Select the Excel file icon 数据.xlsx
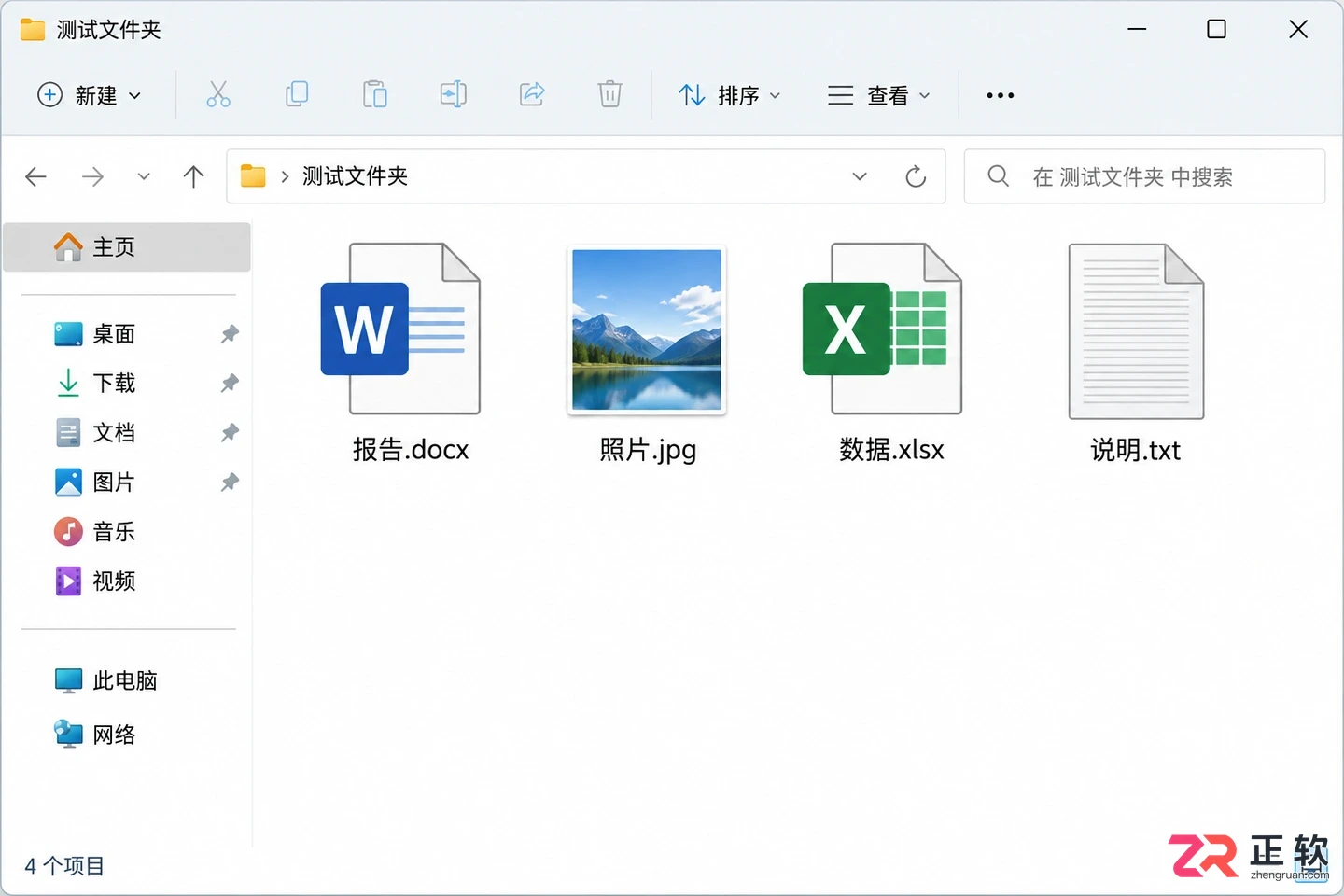The image size is (1344, 896). [883, 329]
